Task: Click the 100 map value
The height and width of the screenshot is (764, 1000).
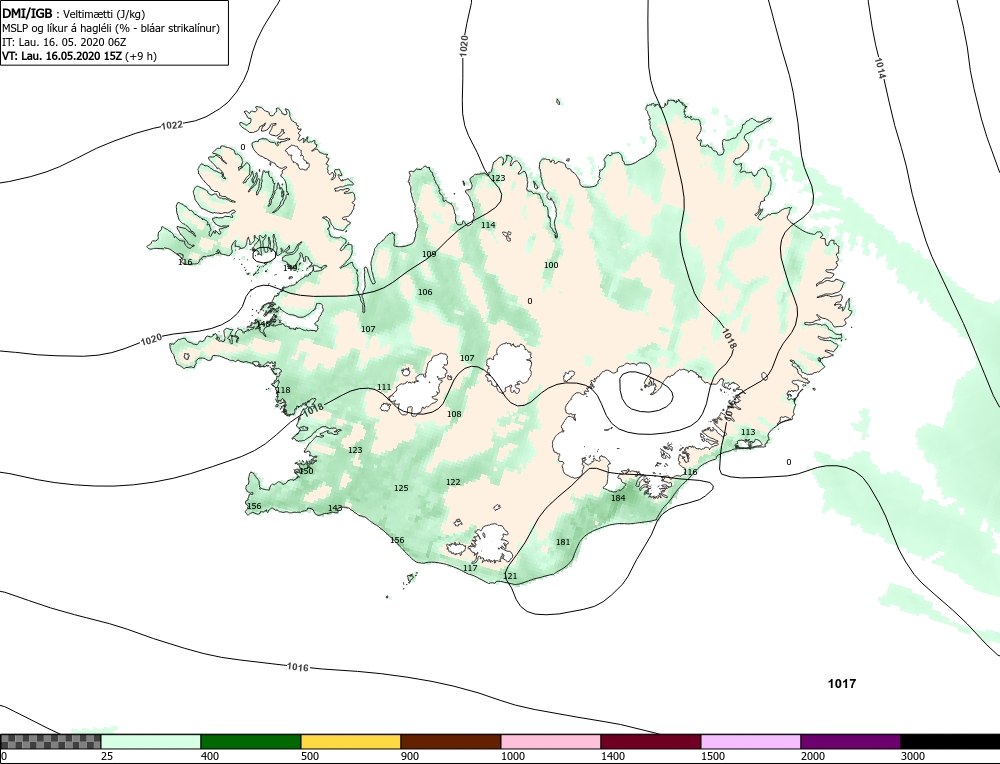Action: pyautogui.click(x=551, y=265)
